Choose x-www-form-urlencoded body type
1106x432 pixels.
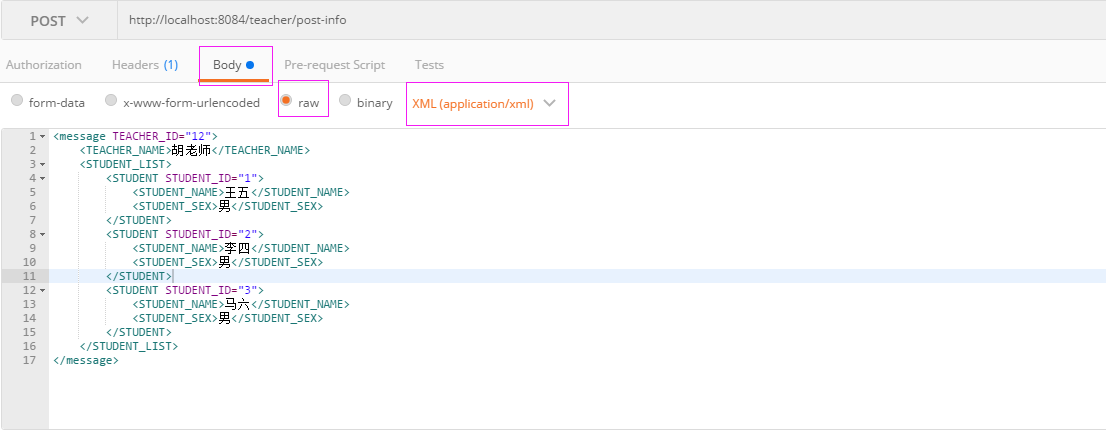pos(111,101)
